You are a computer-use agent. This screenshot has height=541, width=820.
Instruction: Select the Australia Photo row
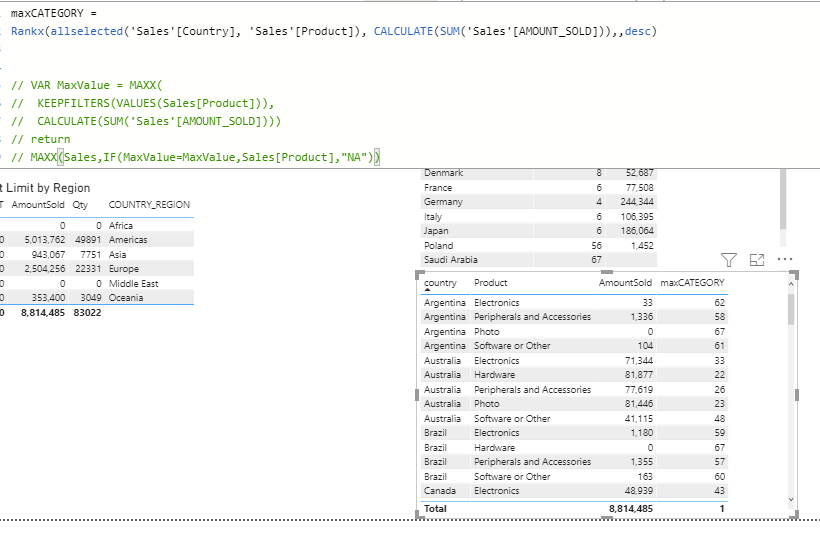[x=574, y=404]
